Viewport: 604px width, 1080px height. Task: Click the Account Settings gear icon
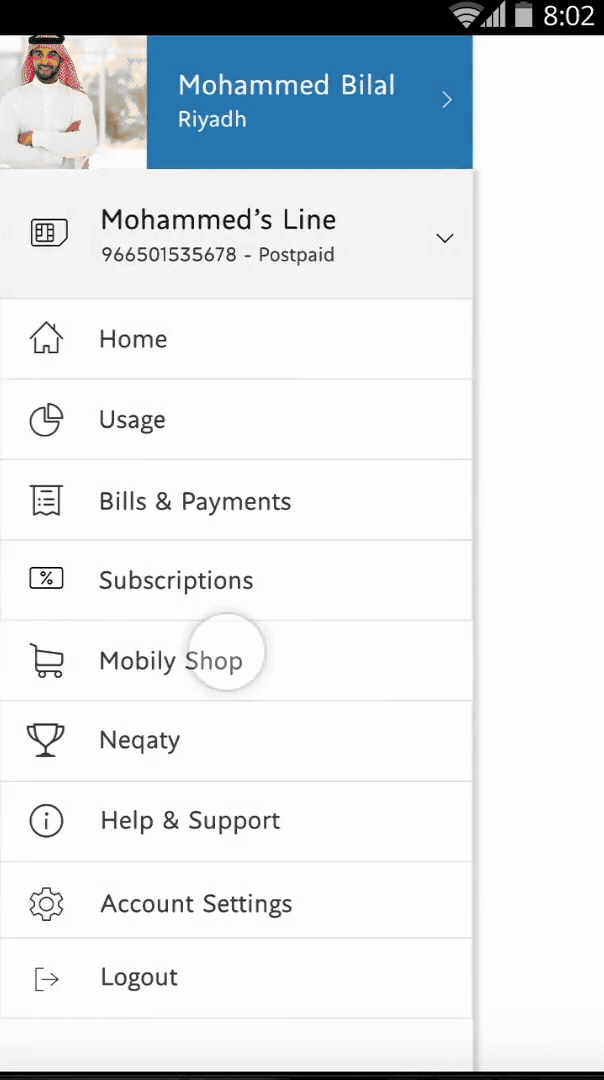tap(46, 903)
